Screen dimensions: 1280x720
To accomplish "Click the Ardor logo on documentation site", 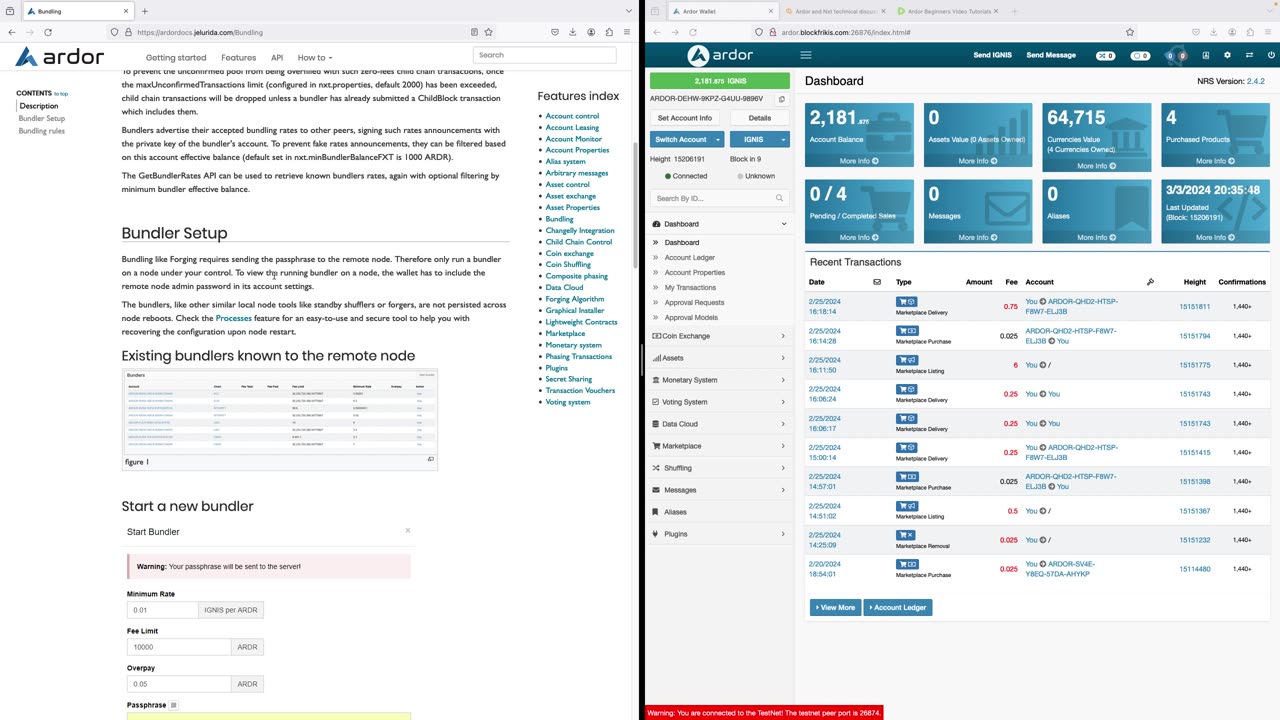I will pyautogui.click(x=59, y=57).
